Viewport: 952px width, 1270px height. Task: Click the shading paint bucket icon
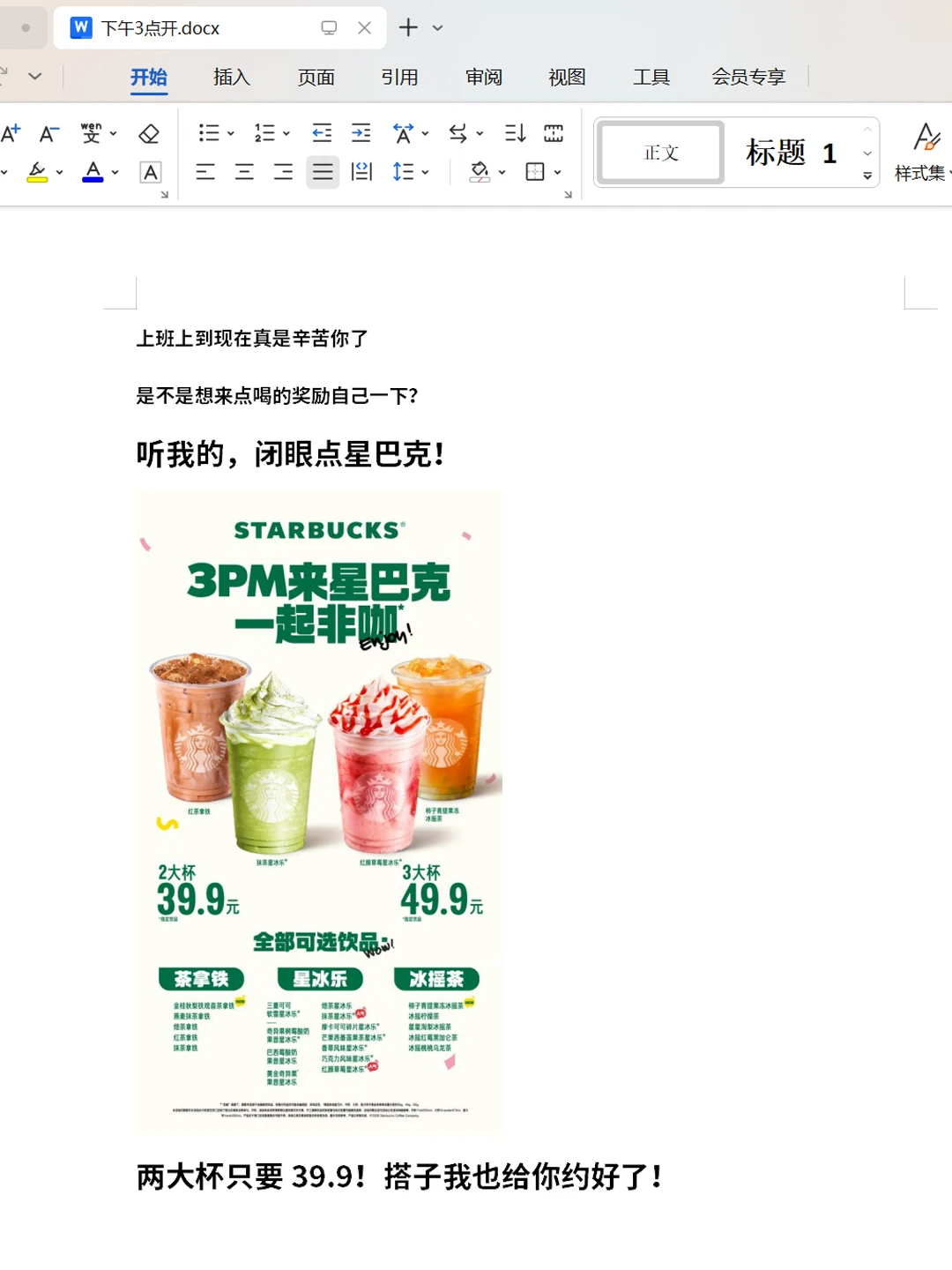click(480, 172)
